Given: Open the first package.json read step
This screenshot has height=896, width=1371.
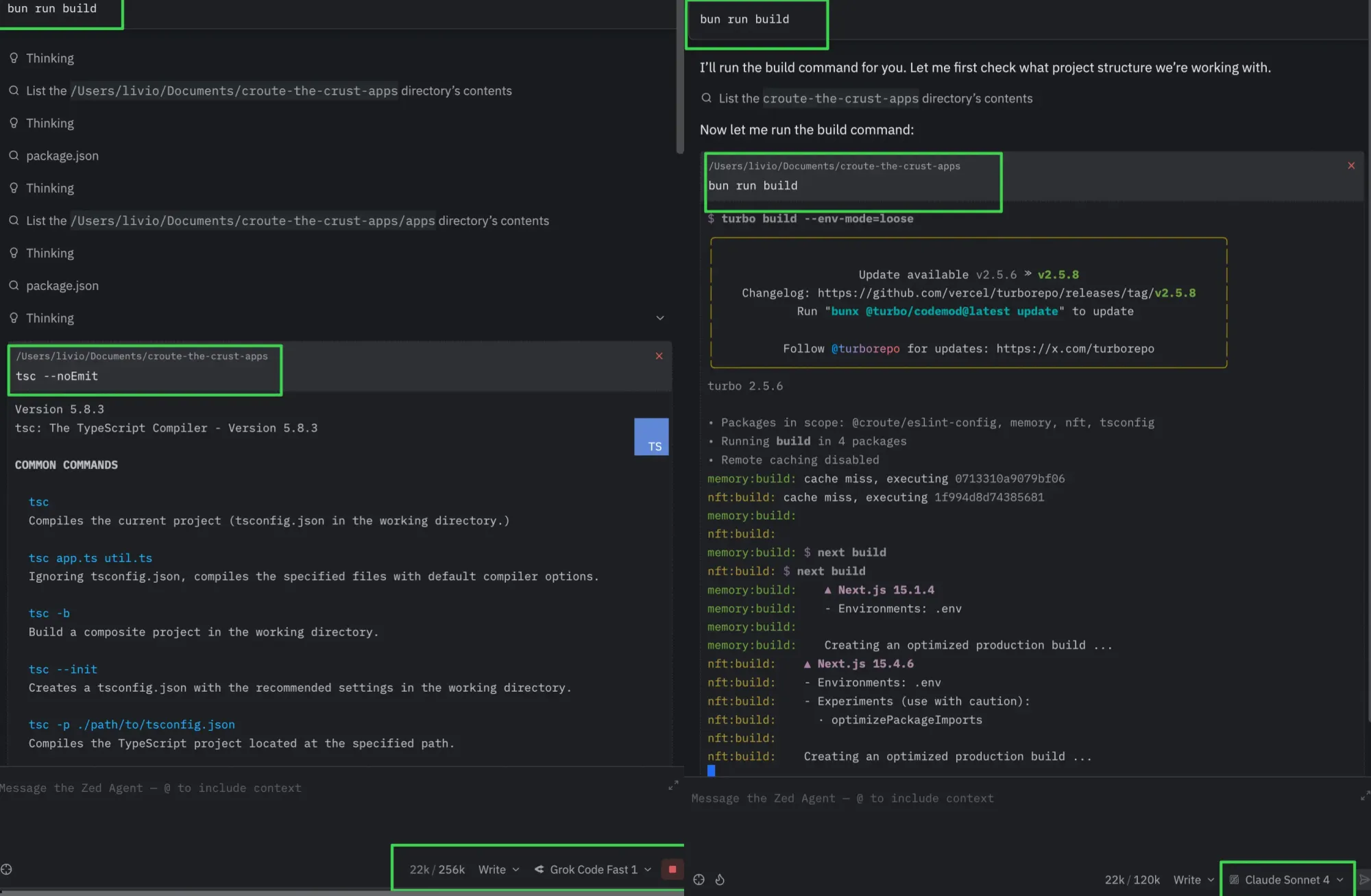Looking at the screenshot, I should click(62, 156).
